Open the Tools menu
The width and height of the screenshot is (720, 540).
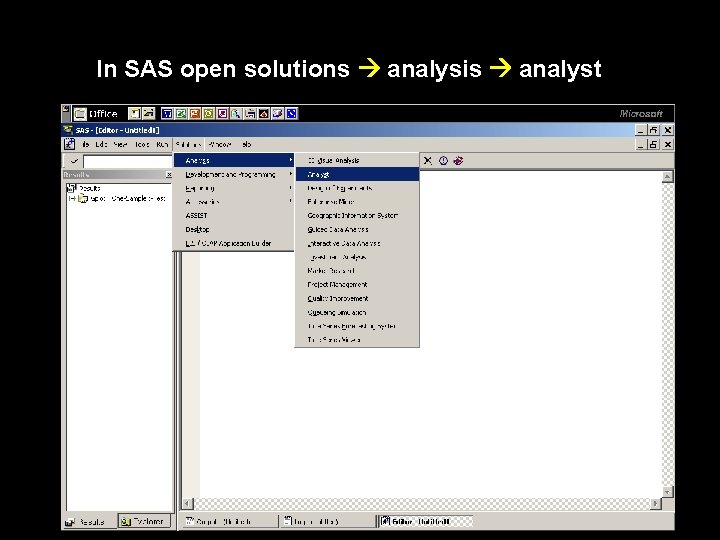click(x=142, y=144)
